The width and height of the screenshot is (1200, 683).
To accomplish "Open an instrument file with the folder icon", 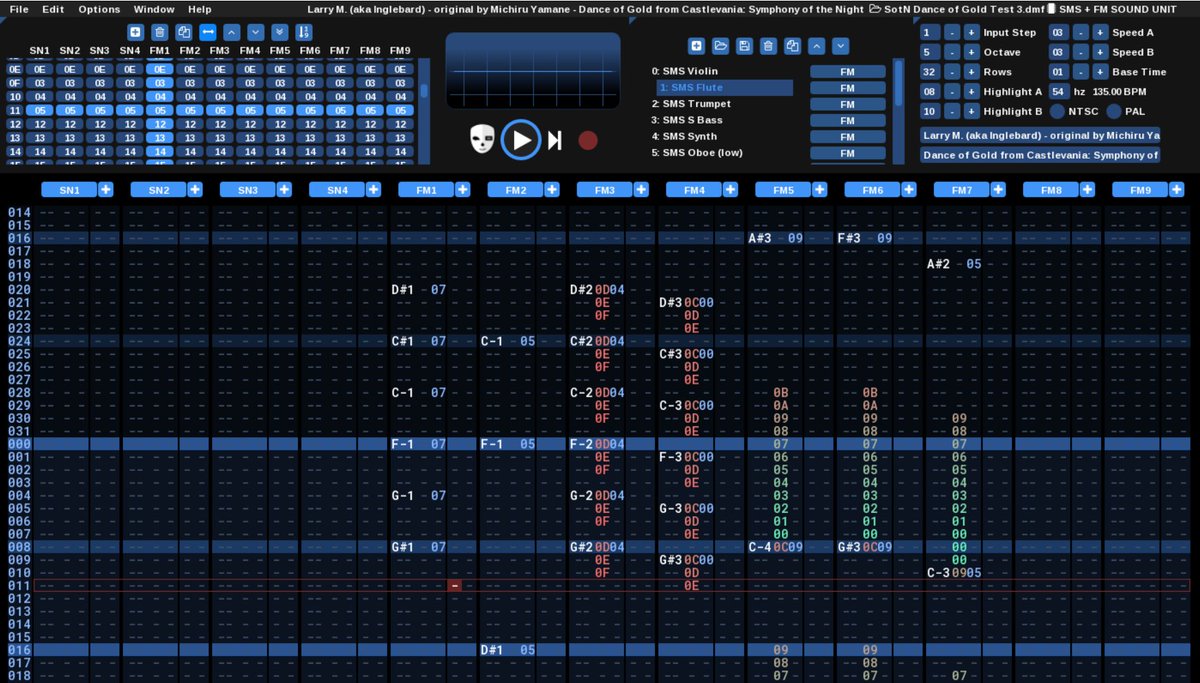I will 720,45.
